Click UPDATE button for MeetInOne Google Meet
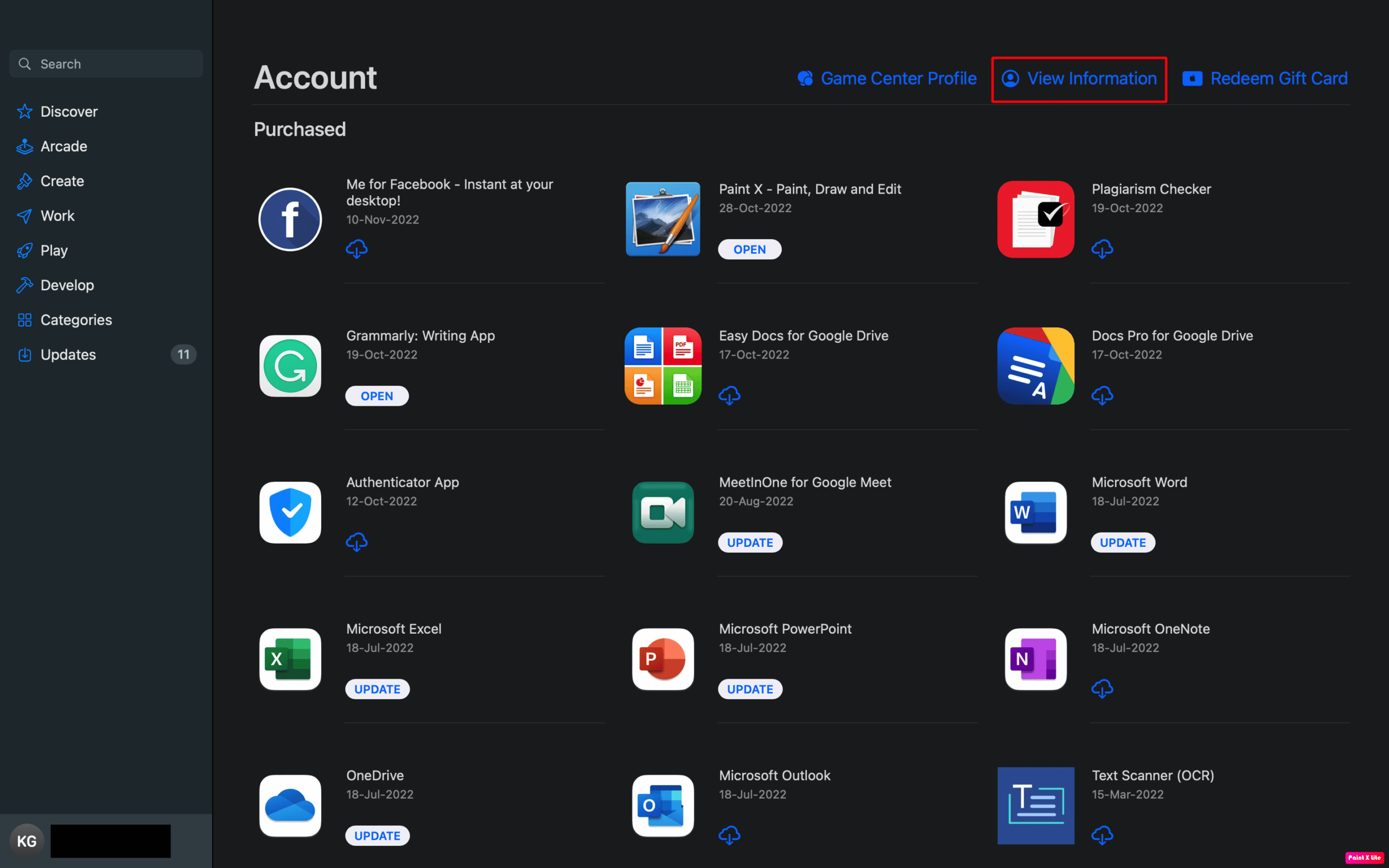Viewport: 1389px width, 868px height. pos(750,541)
